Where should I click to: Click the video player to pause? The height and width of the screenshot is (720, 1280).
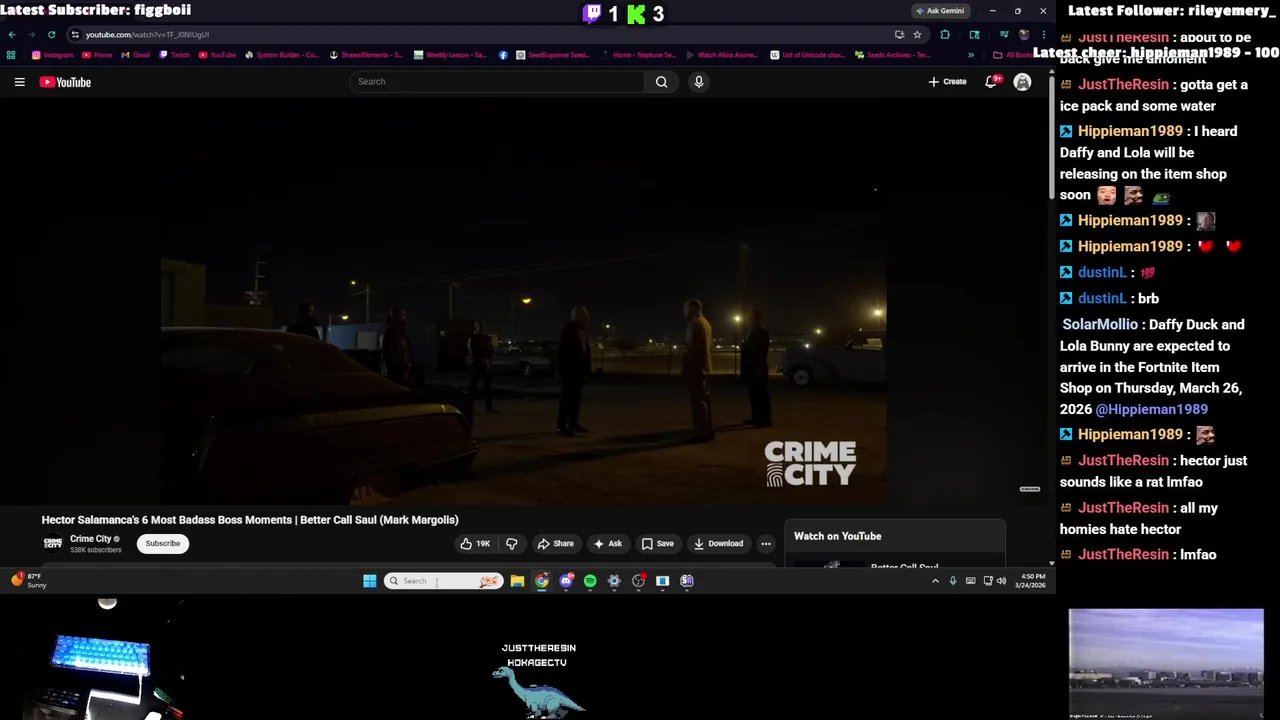(523, 302)
